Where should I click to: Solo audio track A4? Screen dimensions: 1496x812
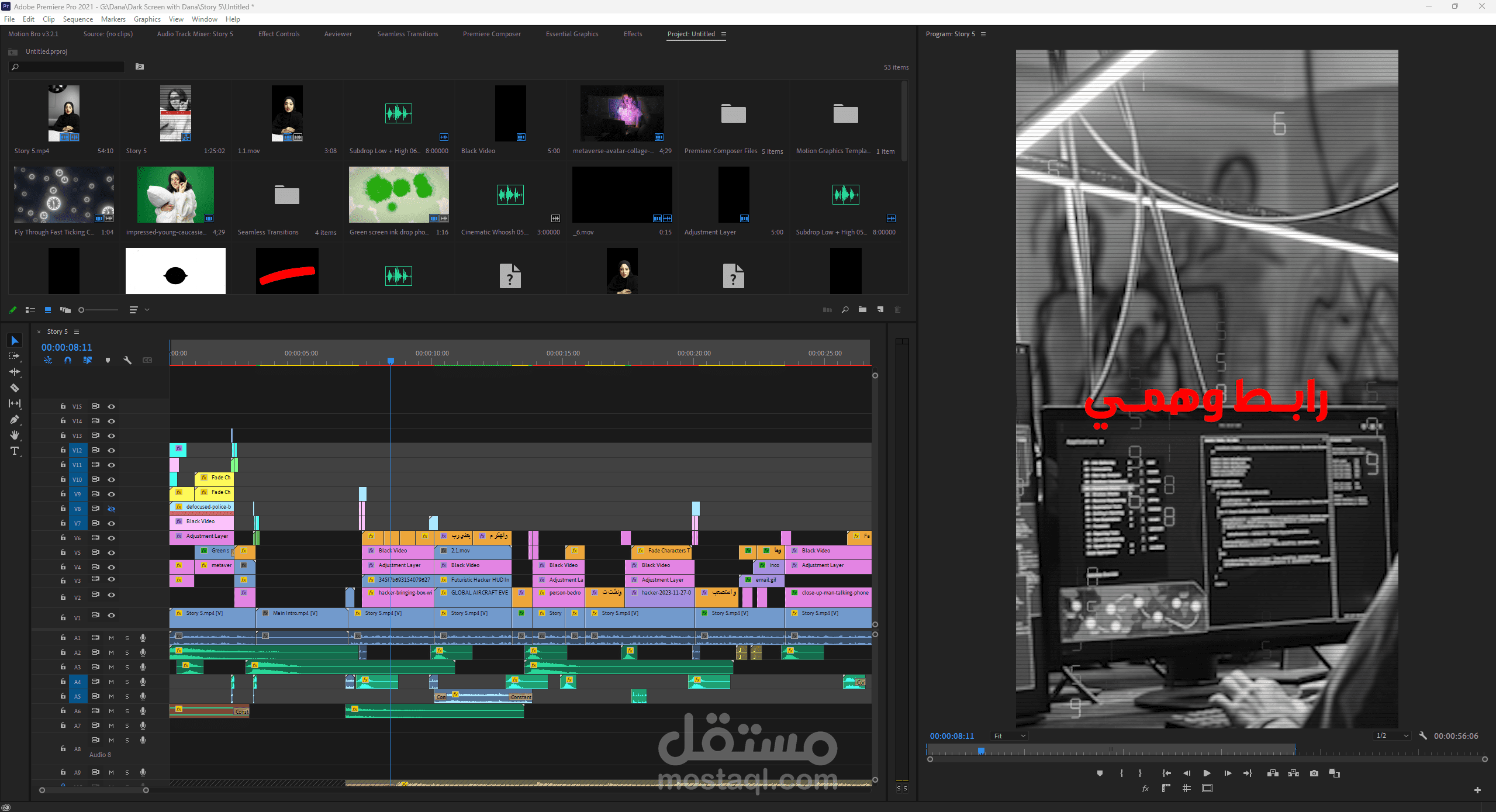[127, 682]
